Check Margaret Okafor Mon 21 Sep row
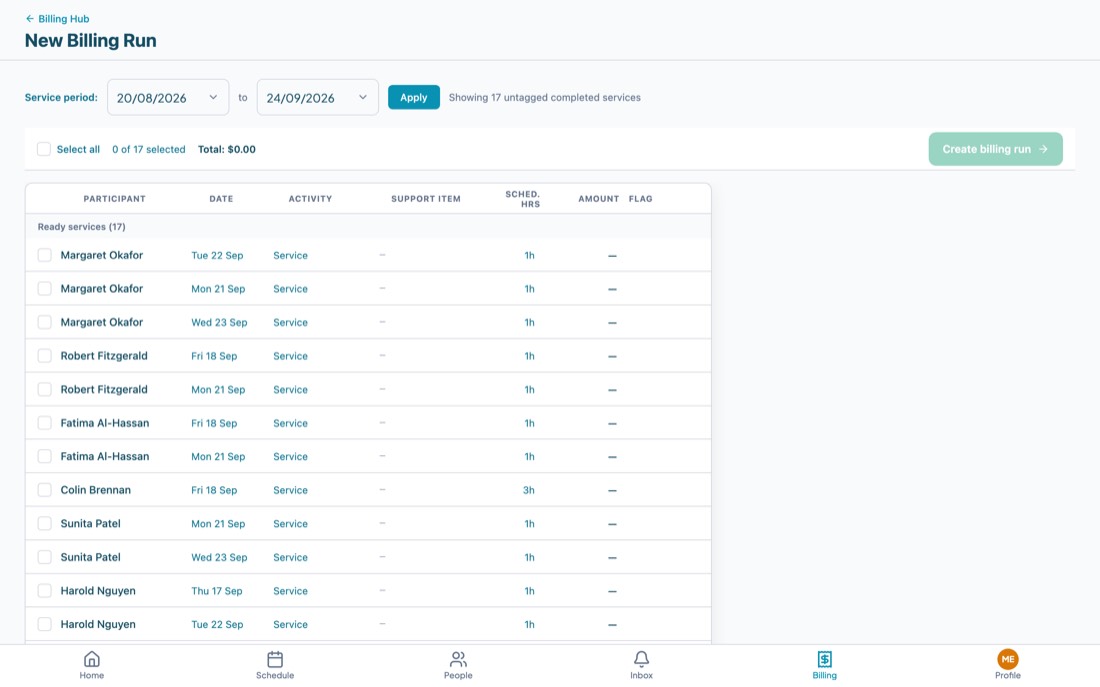Screen dimensions: 1100x687 (x=44, y=288)
